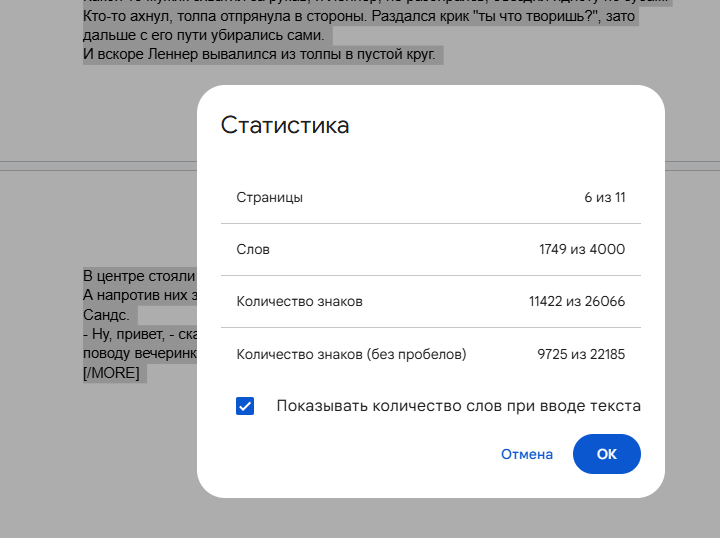The width and height of the screenshot is (720, 538).
Task: Click the '11422 из 26066' characters value
Action: coord(577,301)
